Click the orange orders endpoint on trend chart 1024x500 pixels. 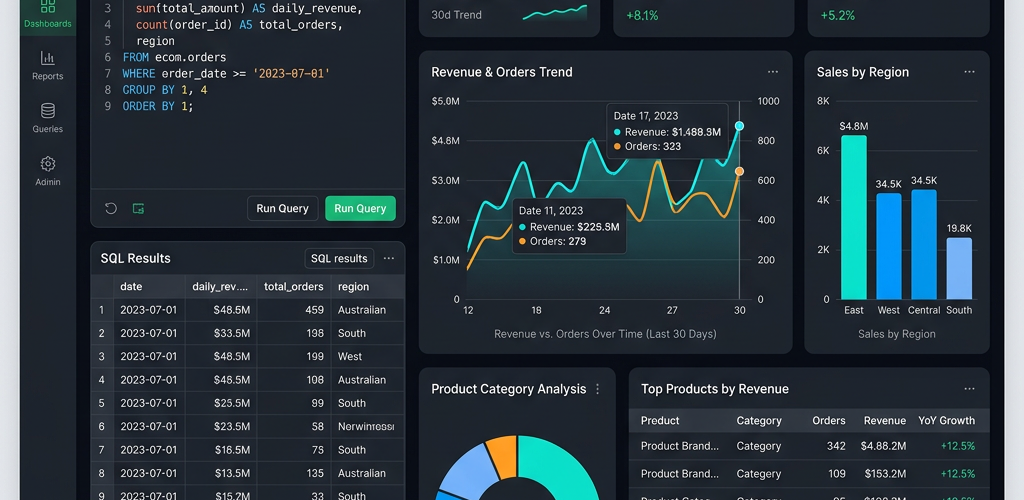(739, 171)
